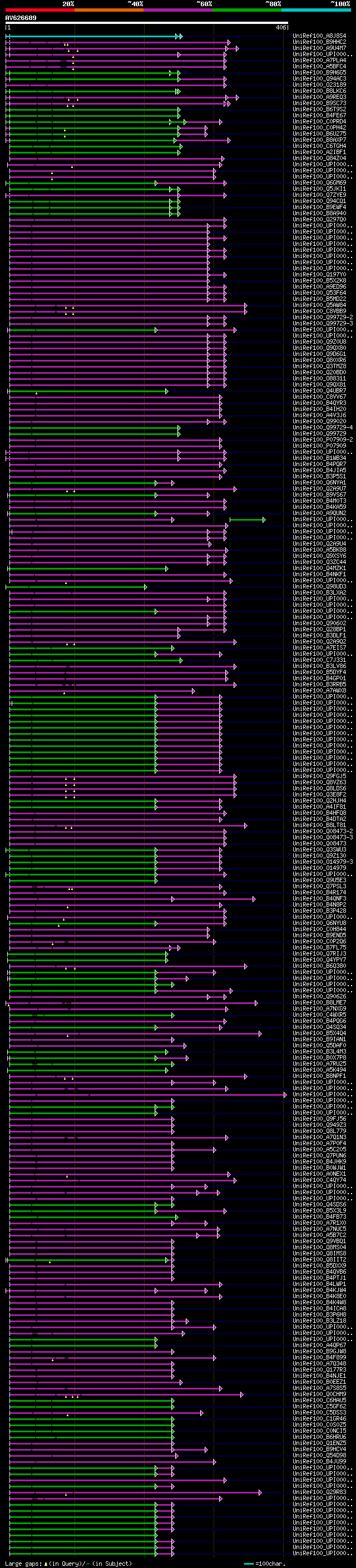Click the cyan ~100% identity legend segment
356x1568 pixels.
316,11
